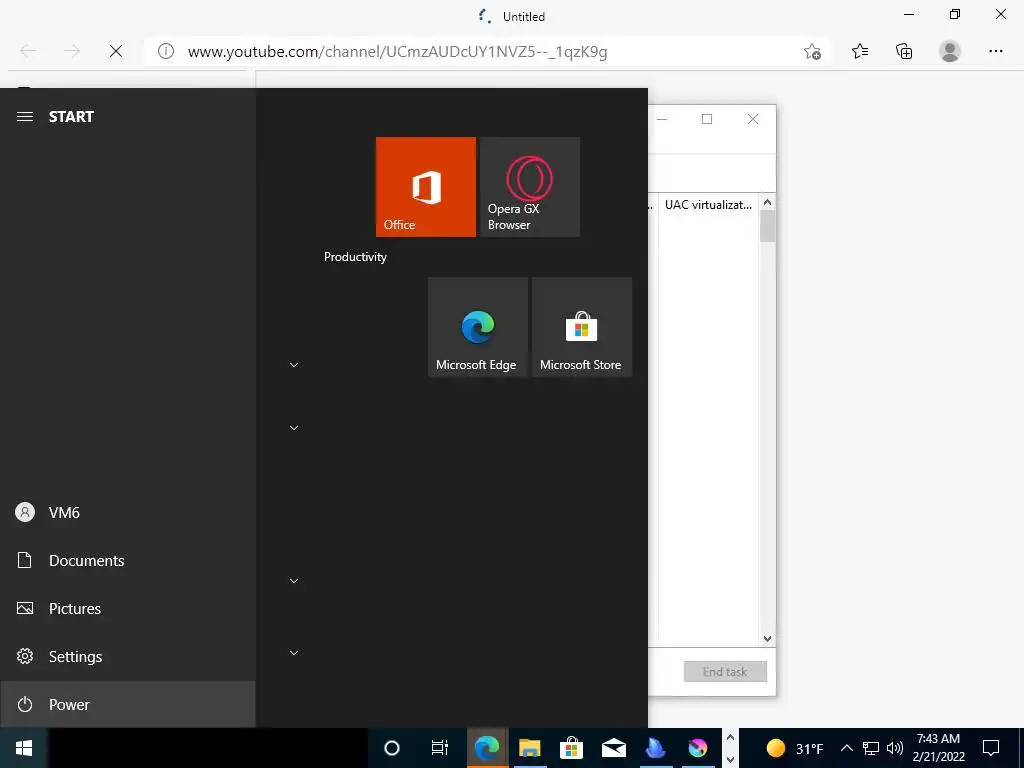
Task: Stop loading the page in Edge
Action: click(116, 51)
